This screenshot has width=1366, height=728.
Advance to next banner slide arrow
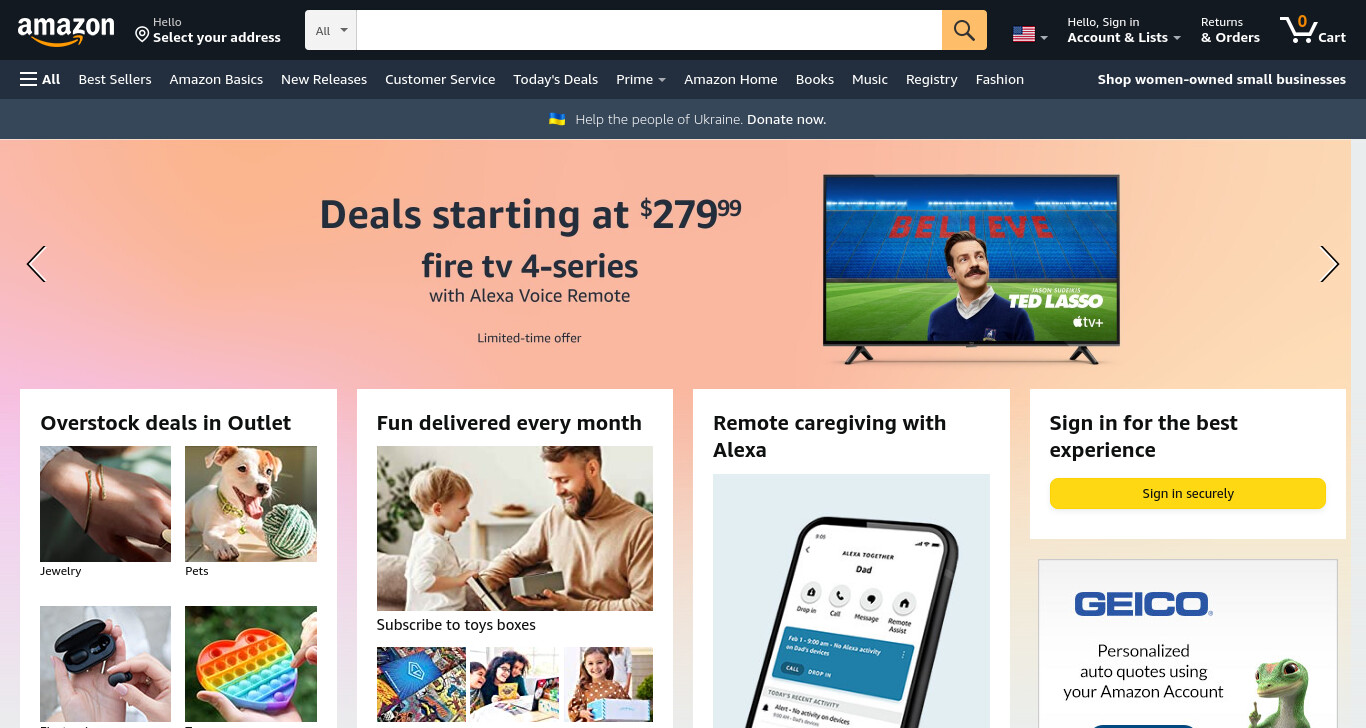[x=1329, y=264]
